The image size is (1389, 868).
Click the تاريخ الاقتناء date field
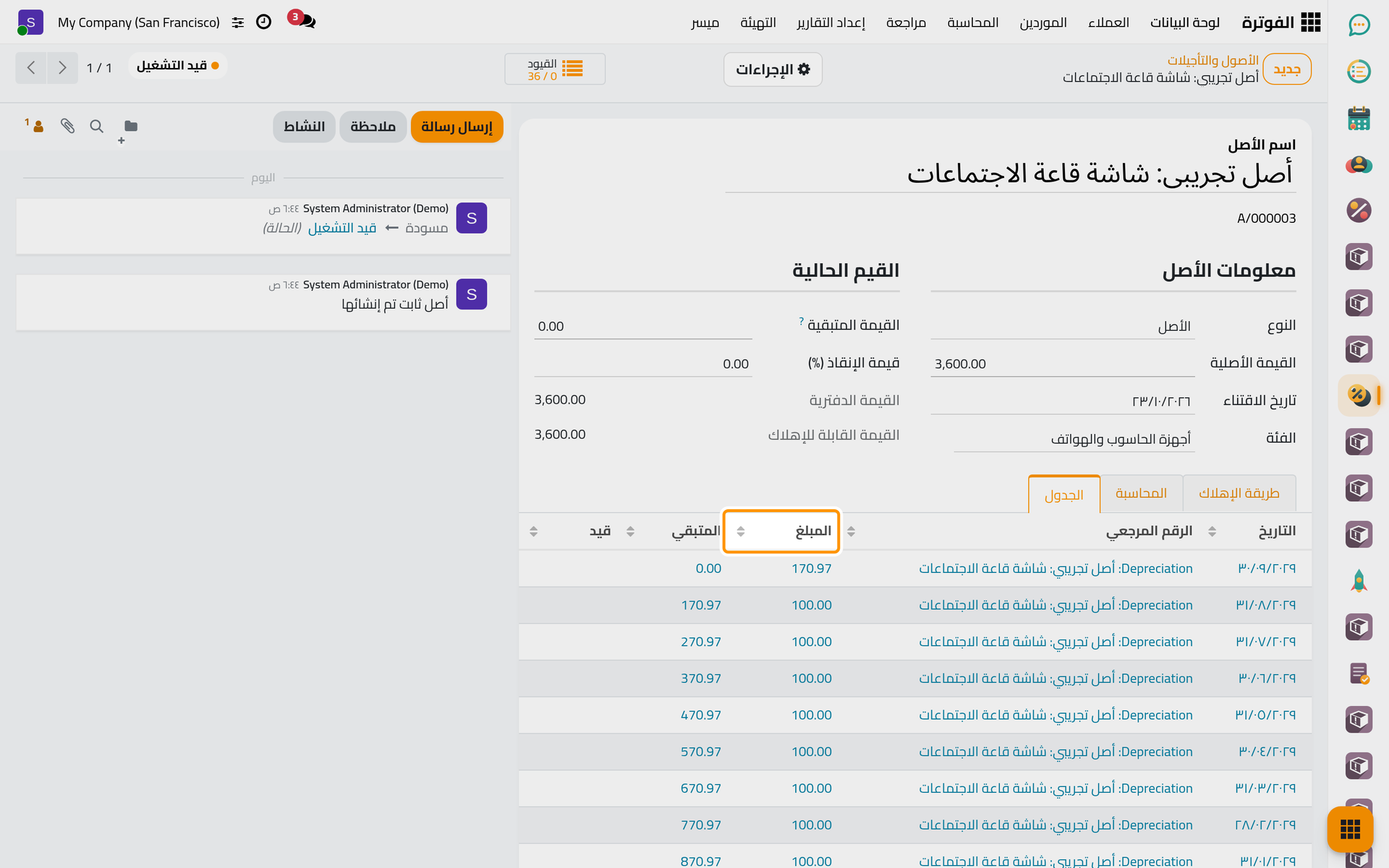(1062, 401)
